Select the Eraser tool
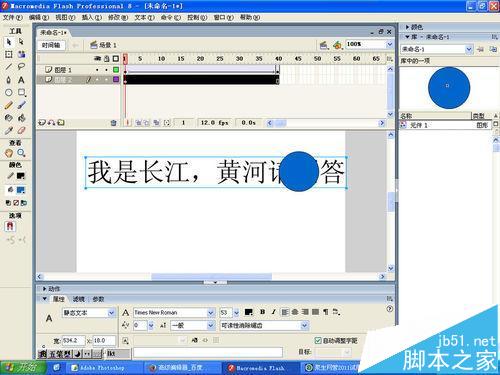Image resolution: width=500 pixels, height=375 pixels. [x=22, y=131]
